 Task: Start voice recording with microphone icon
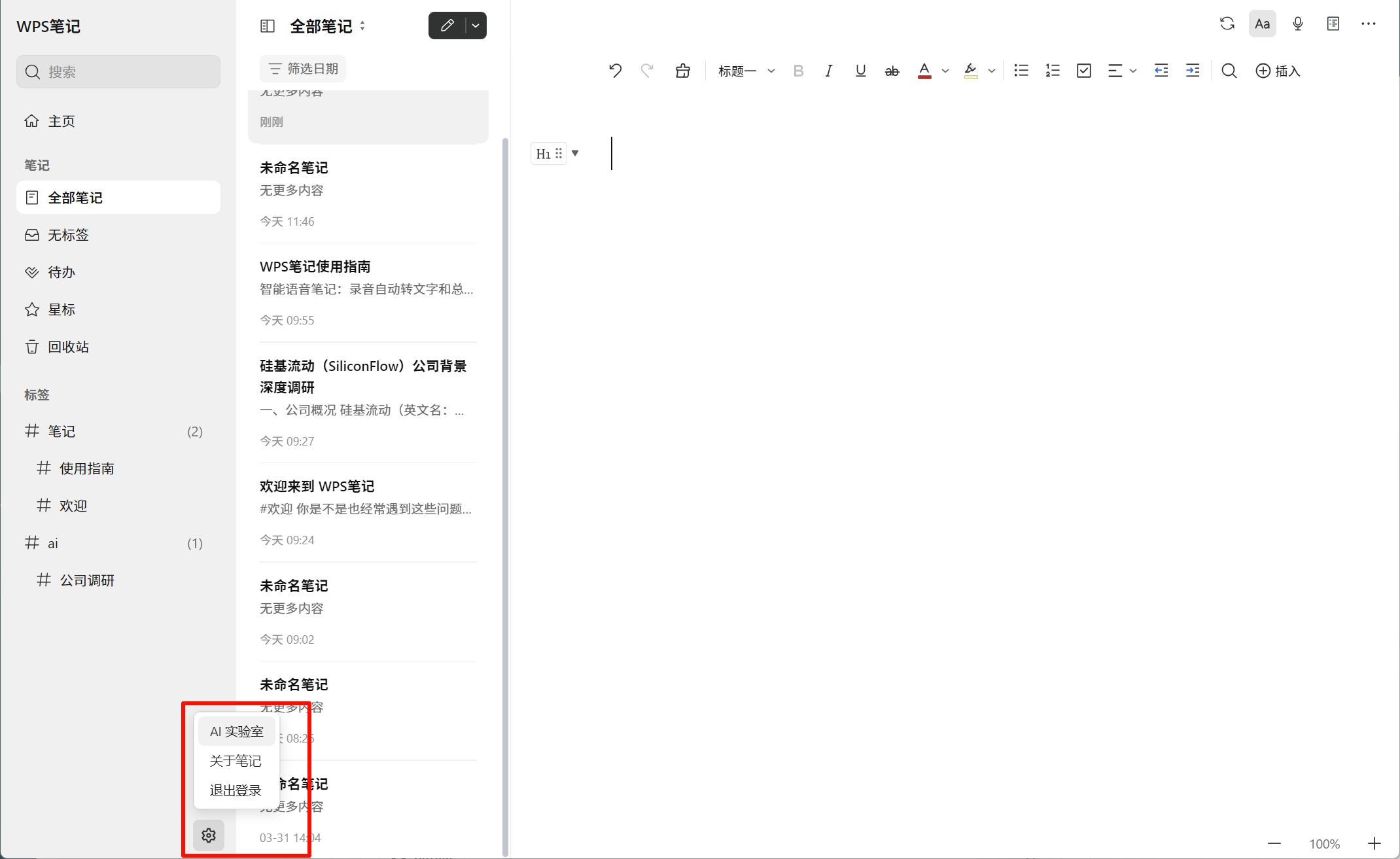tap(1298, 24)
